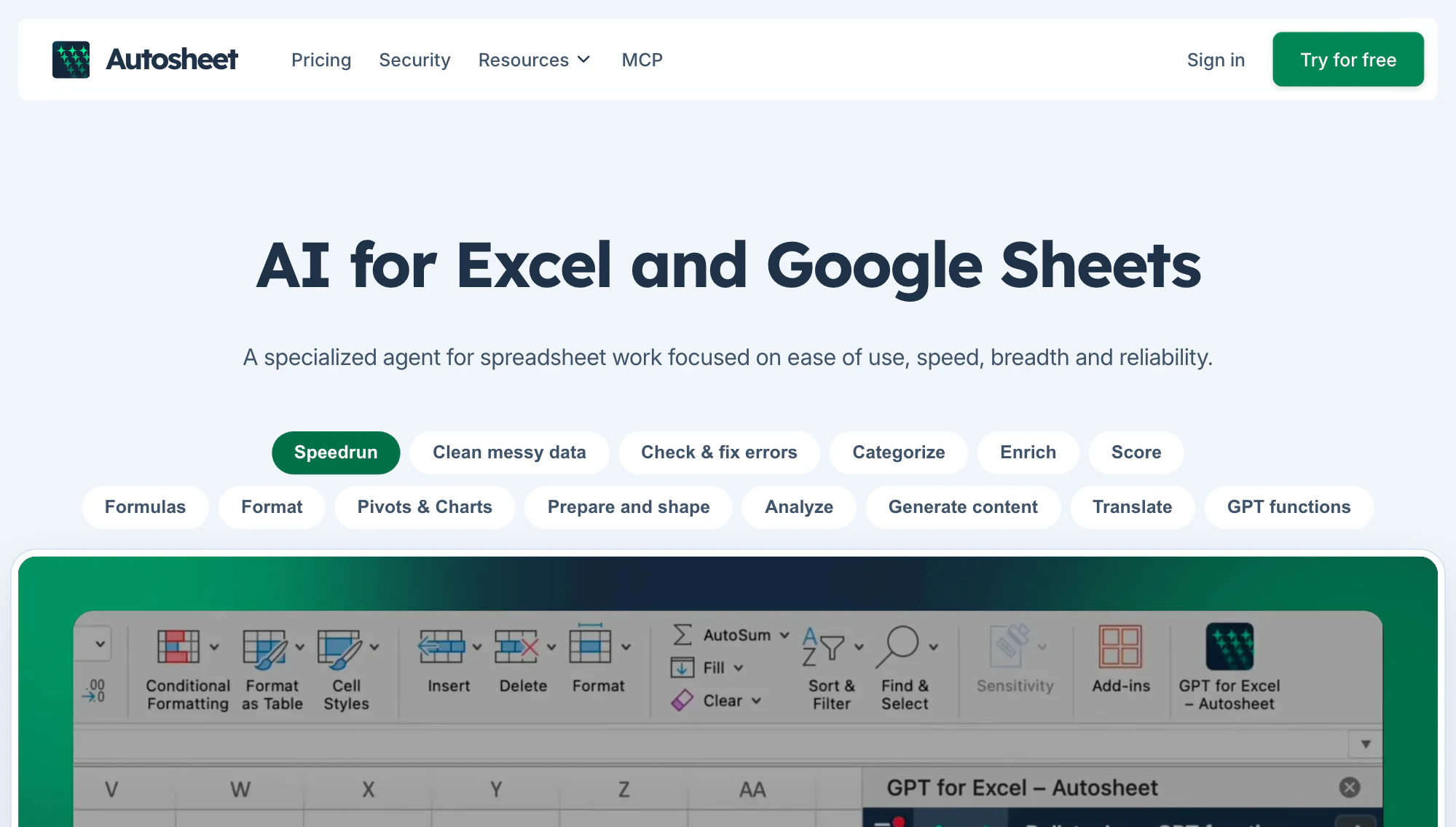Click the Try for free button
Viewport: 1456px width, 827px height.
click(1348, 60)
